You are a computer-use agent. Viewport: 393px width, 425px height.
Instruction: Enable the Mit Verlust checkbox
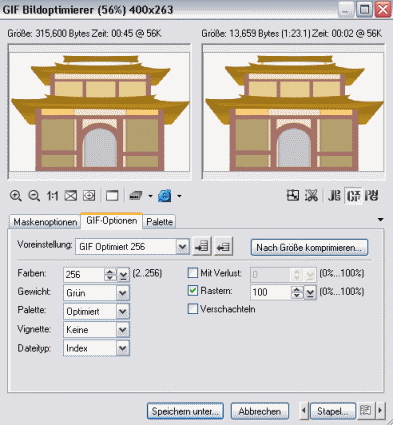click(192, 273)
